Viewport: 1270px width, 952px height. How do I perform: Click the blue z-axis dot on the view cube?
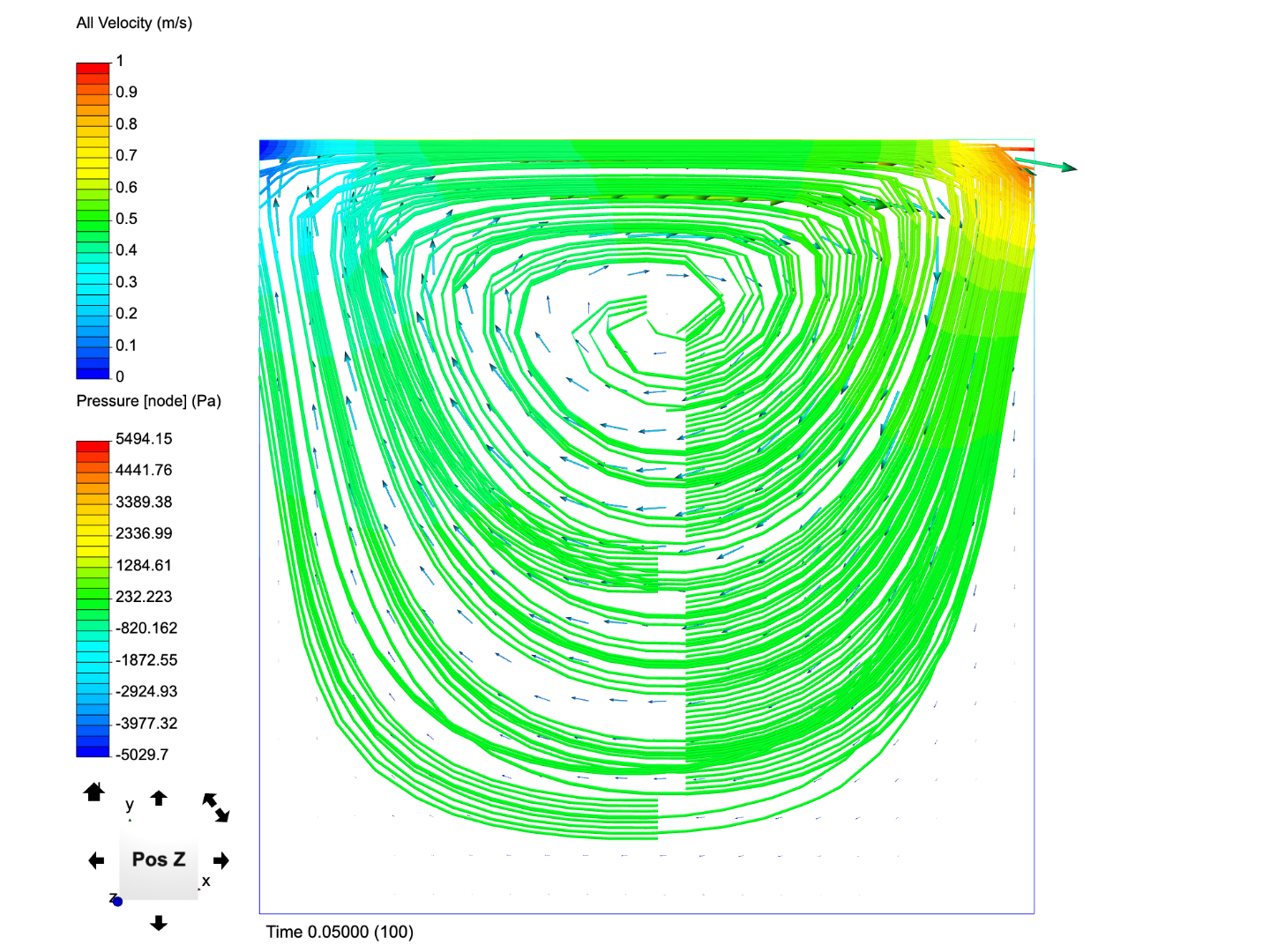(117, 902)
